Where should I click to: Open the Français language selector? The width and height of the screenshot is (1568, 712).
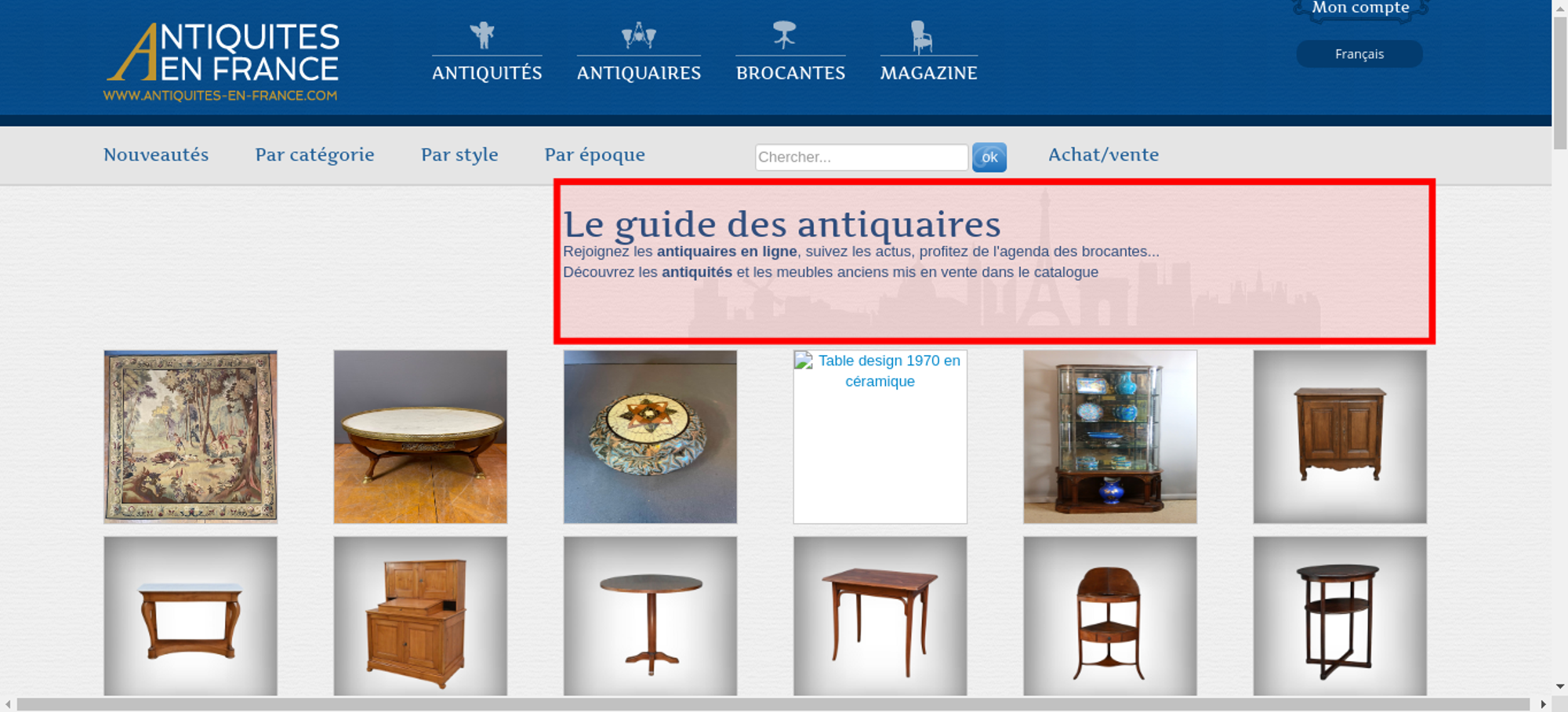[1359, 54]
